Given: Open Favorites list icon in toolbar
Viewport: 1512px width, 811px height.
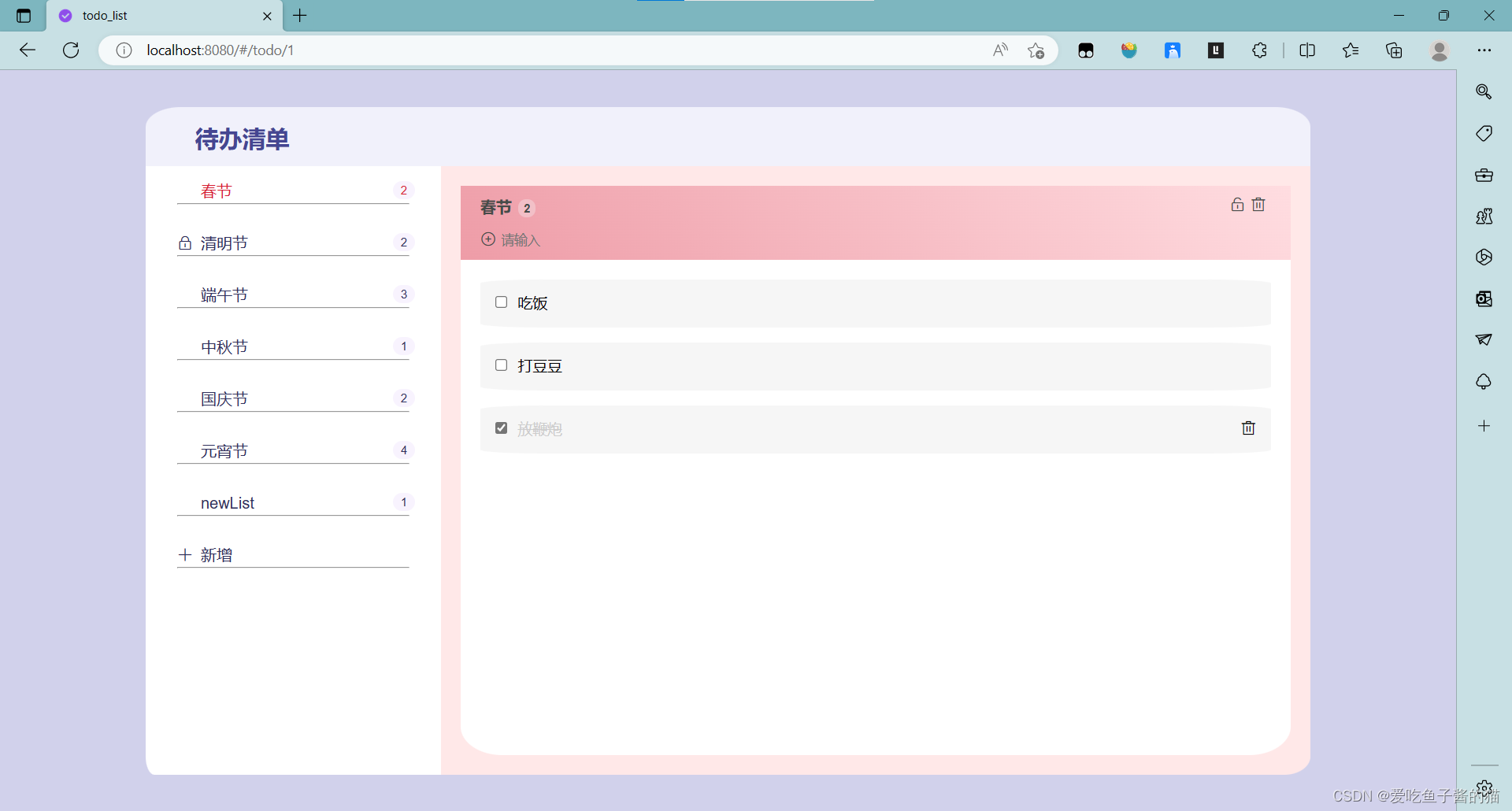Looking at the screenshot, I should click(x=1351, y=50).
